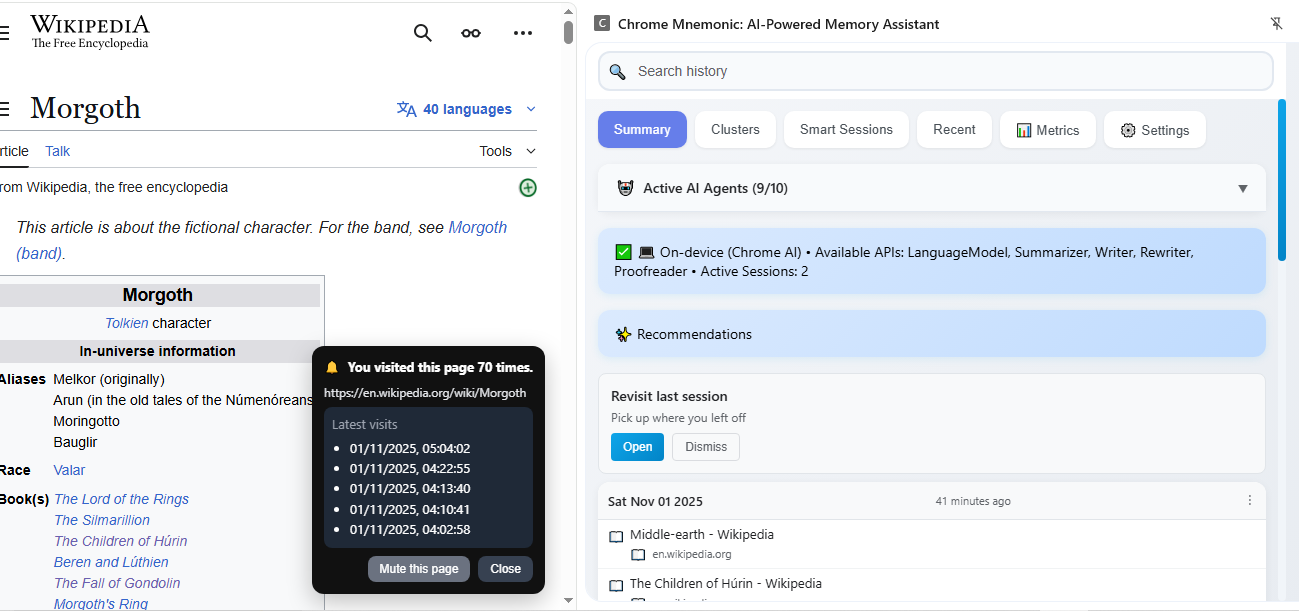Open the Sat Nov 01 session options menu
This screenshot has height=611, width=1299.
point(1250,501)
